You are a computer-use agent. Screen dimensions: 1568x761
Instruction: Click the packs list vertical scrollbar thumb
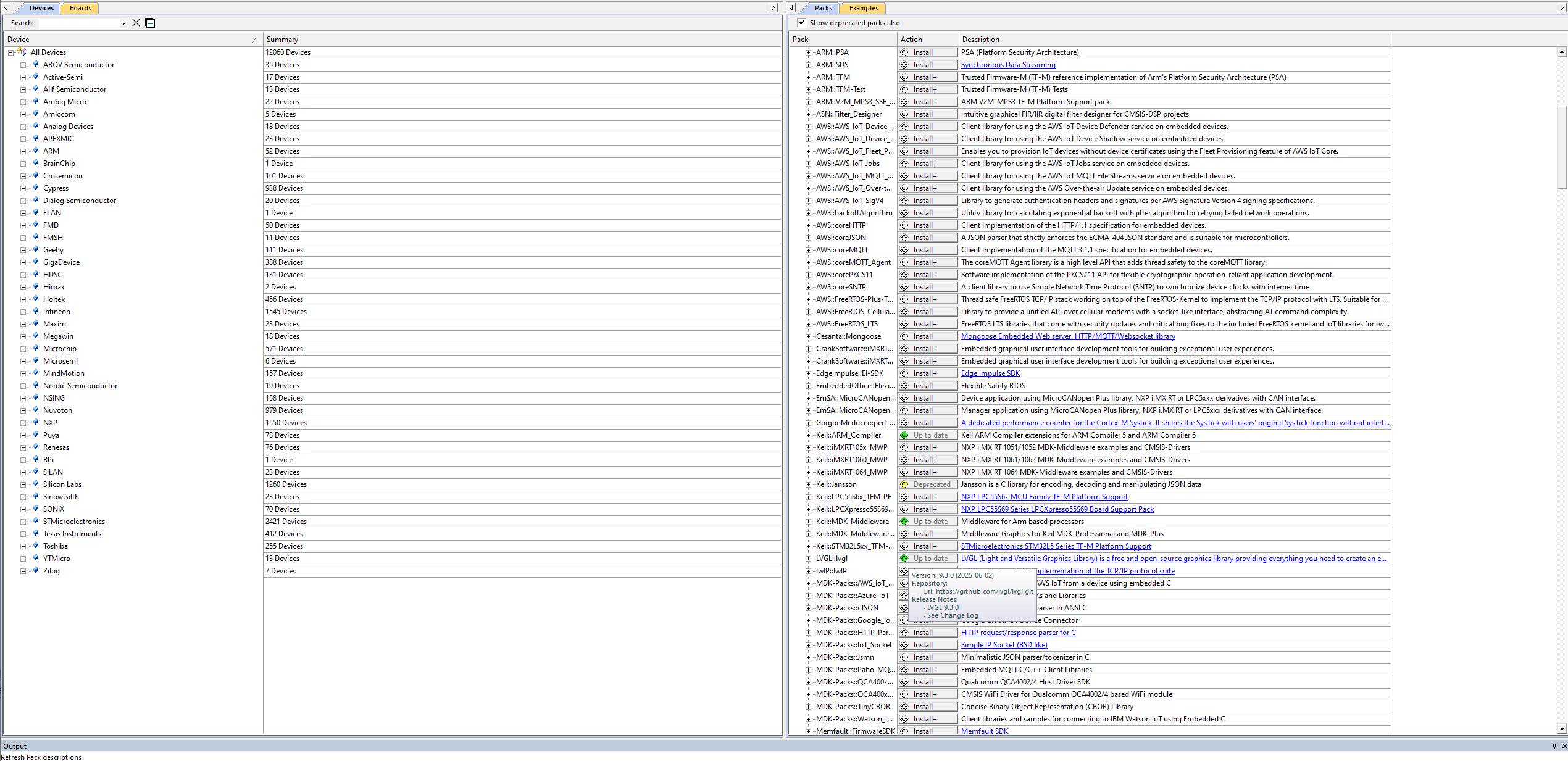pyautogui.click(x=1562, y=147)
